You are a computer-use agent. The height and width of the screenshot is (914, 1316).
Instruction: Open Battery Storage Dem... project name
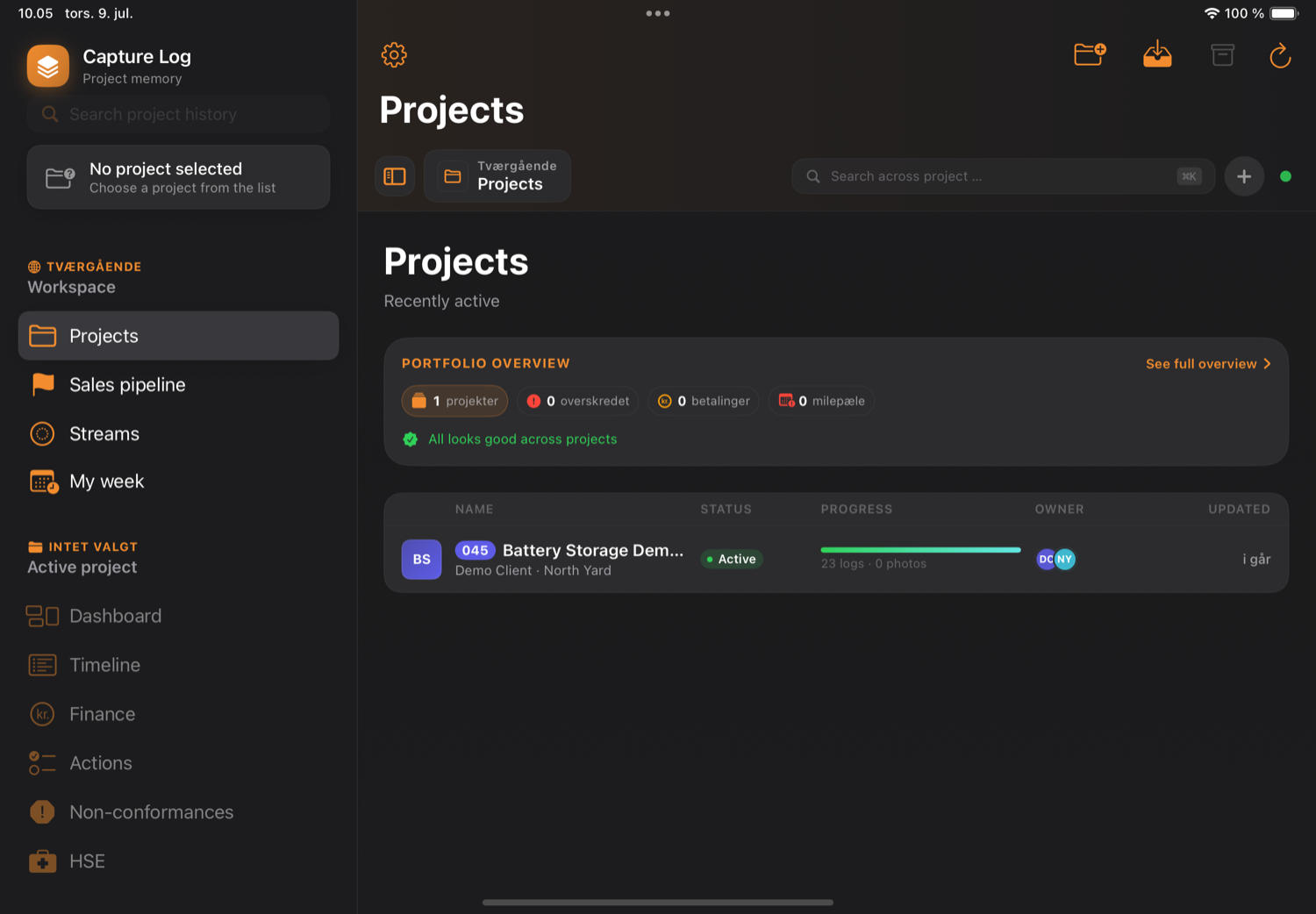pyautogui.click(x=593, y=551)
